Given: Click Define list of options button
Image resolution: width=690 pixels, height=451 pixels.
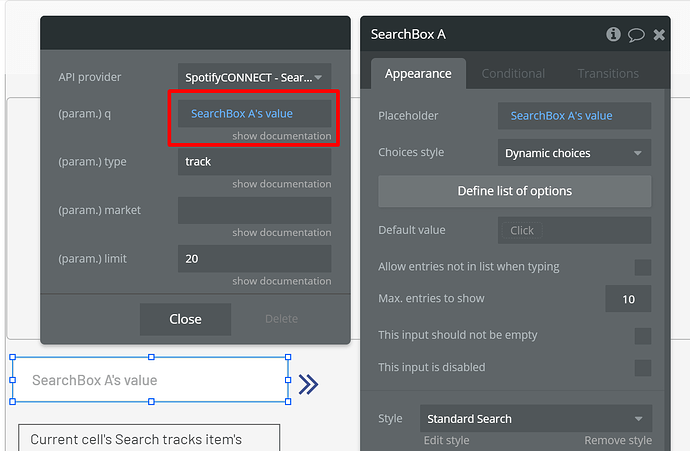Looking at the screenshot, I should (514, 191).
